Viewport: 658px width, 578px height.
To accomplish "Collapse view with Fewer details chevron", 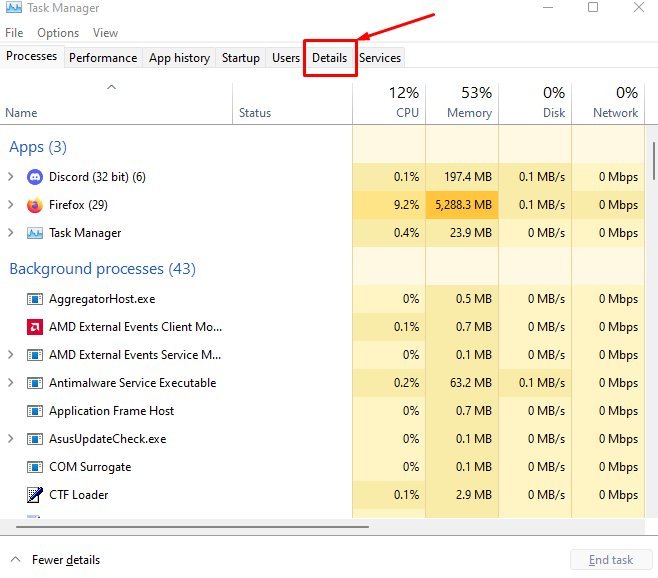I will [16, 560].
